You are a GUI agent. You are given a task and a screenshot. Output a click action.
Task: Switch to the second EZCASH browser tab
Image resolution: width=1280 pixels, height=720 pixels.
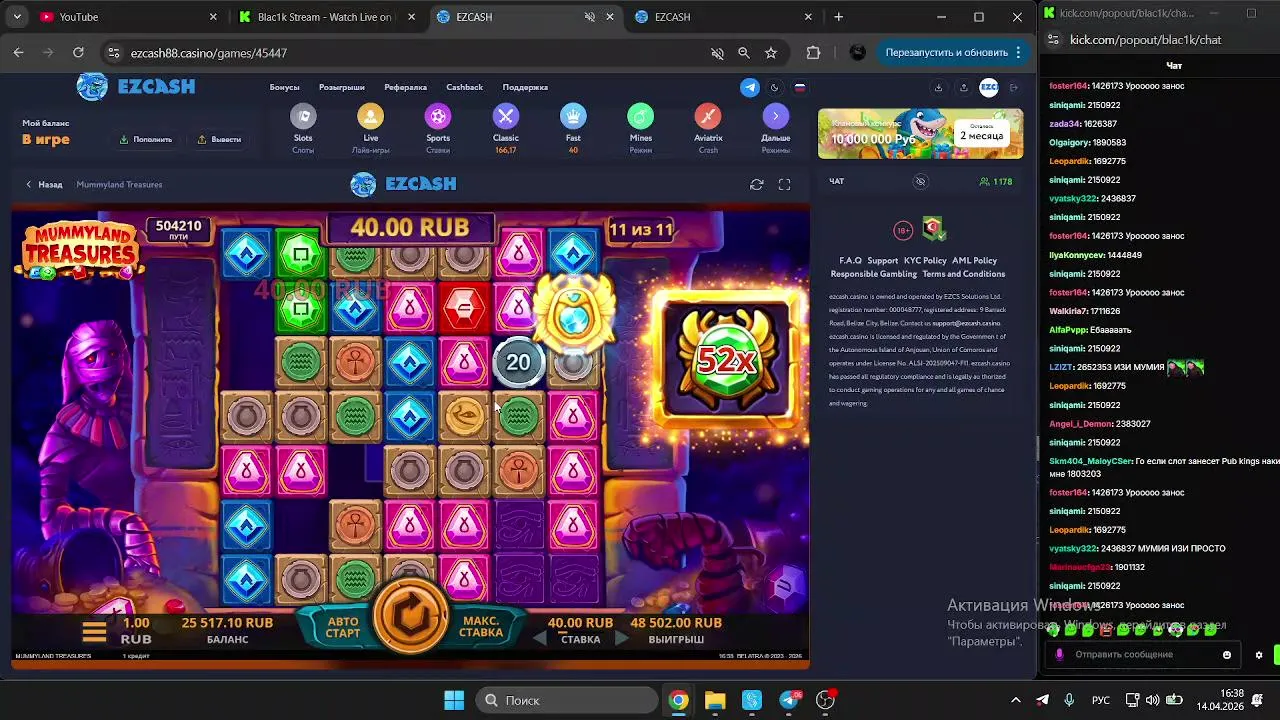click(x=725, y=17)
